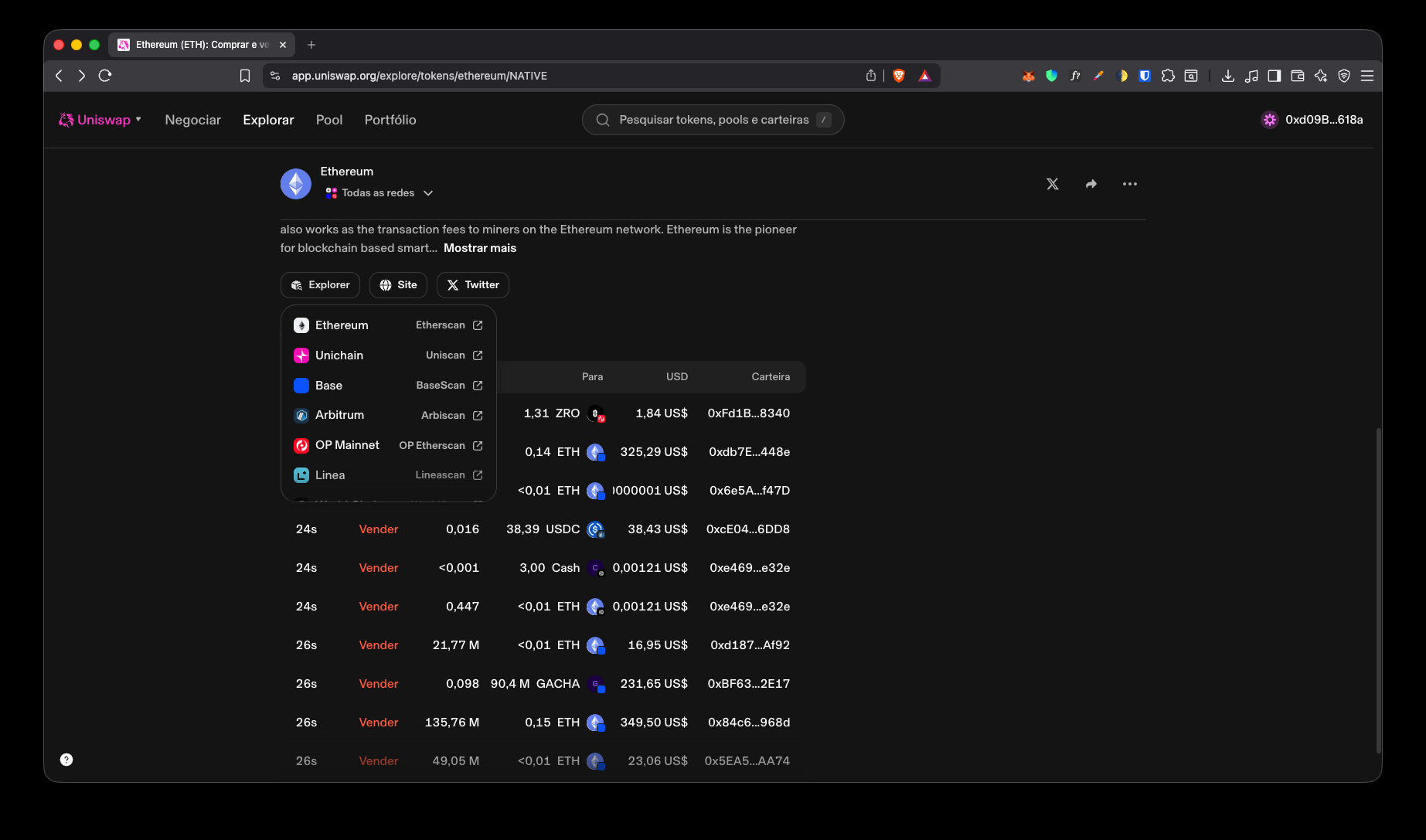1426x840 pixels.
Task: Go forward in browser history
Action: tap(81, 76)
